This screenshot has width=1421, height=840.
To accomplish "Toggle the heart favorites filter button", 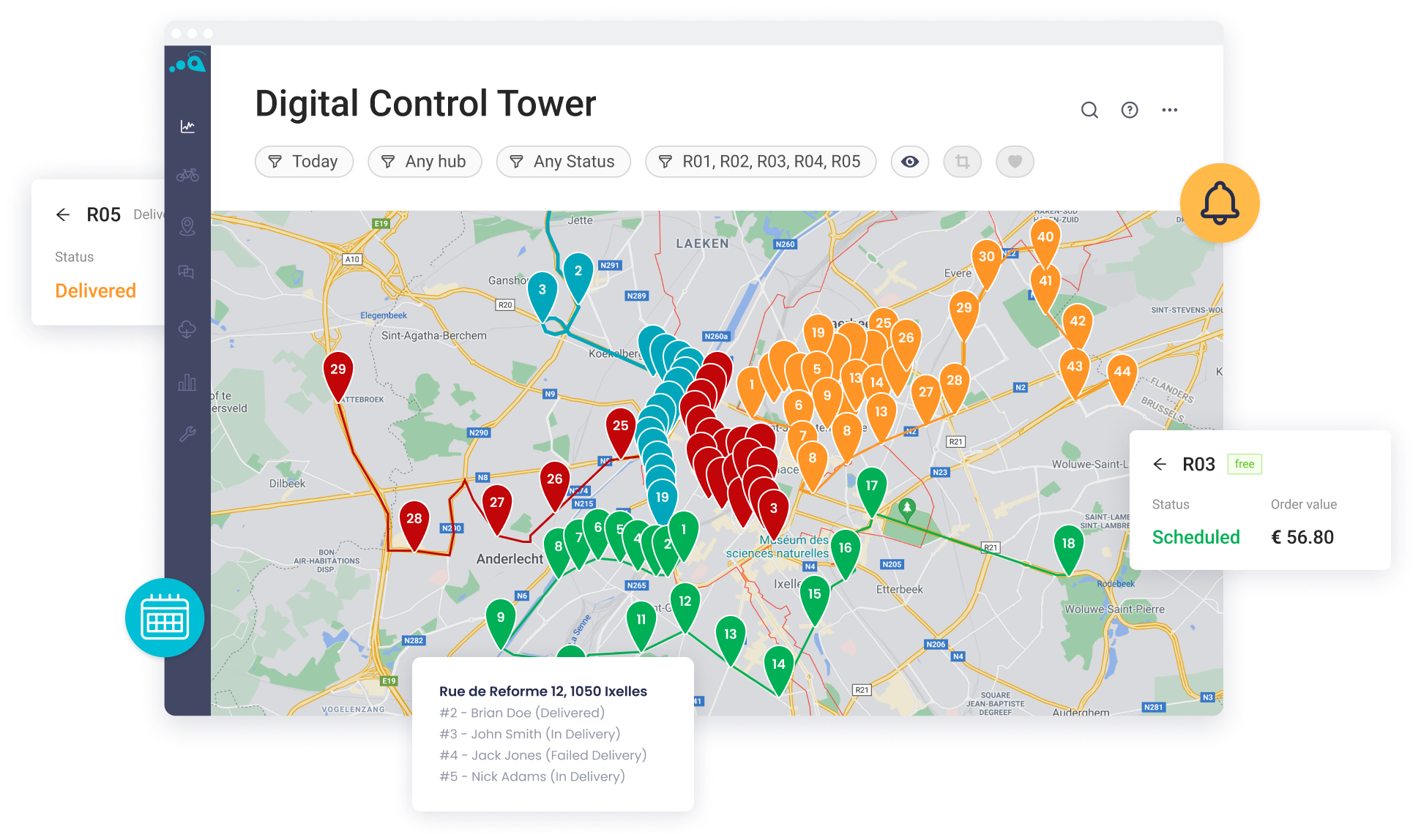I will tap(1015, 162).
